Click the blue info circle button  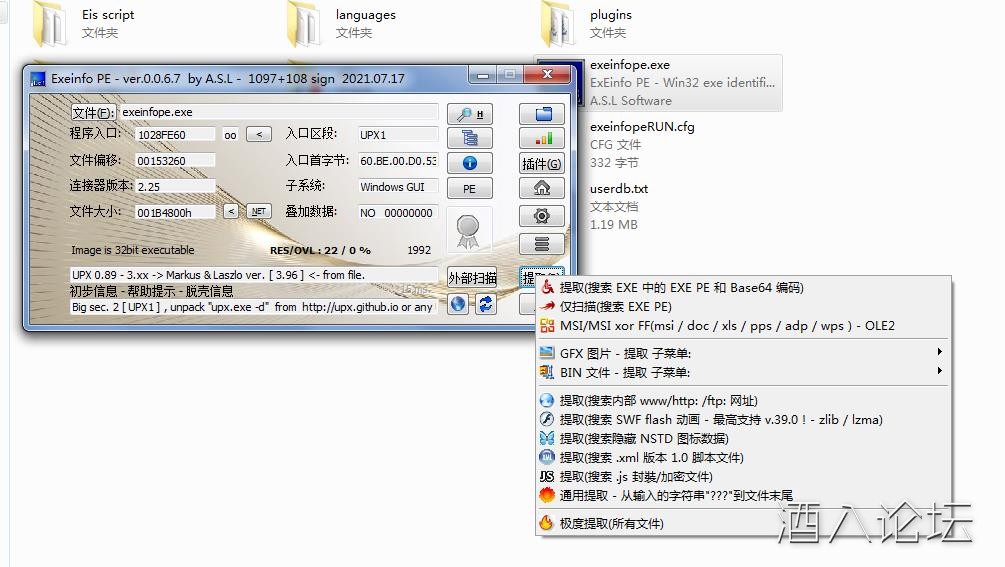(x=469, y=163)
